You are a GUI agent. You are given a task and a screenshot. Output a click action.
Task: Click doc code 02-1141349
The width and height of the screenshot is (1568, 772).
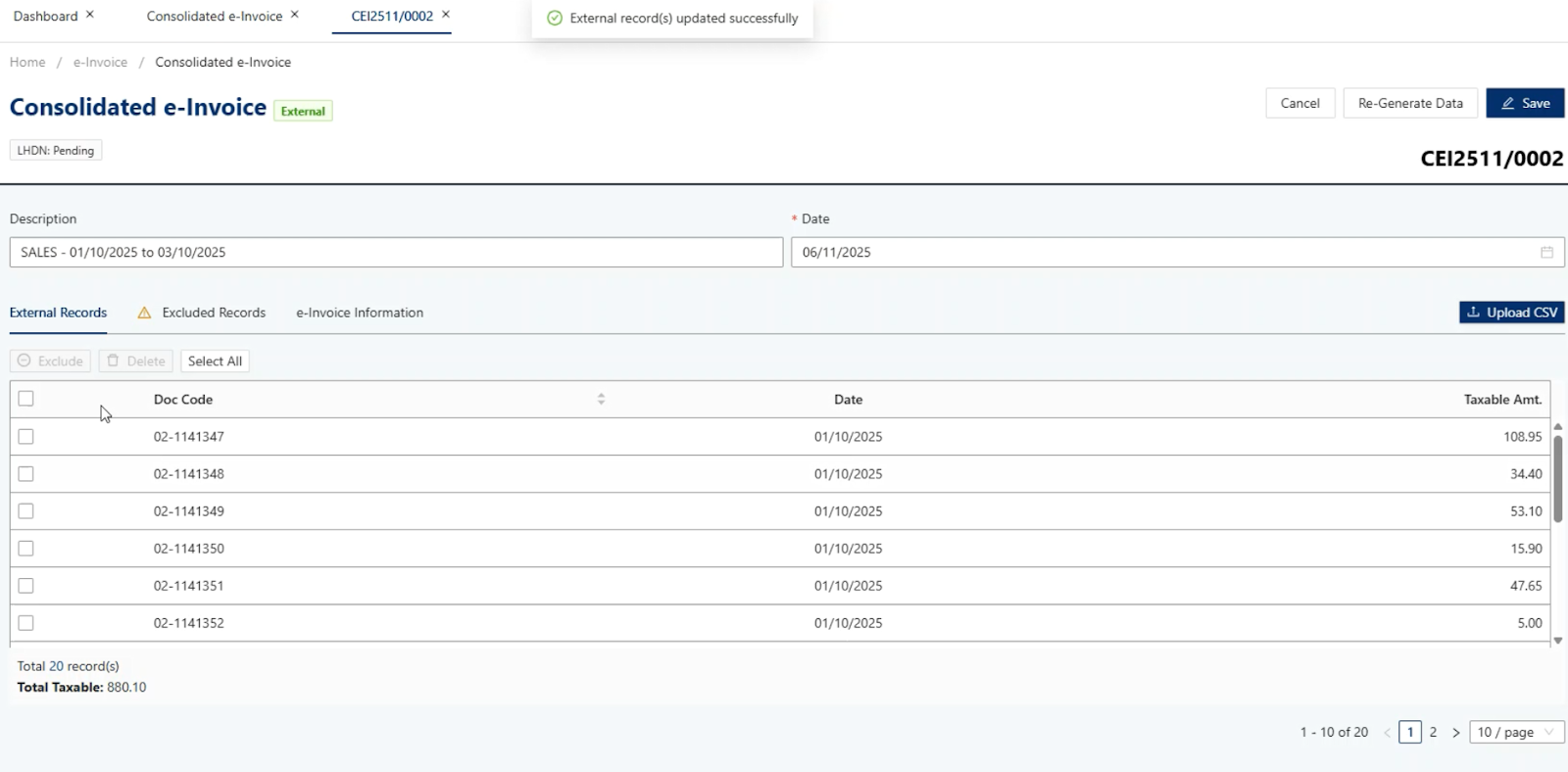coord(189,511)
